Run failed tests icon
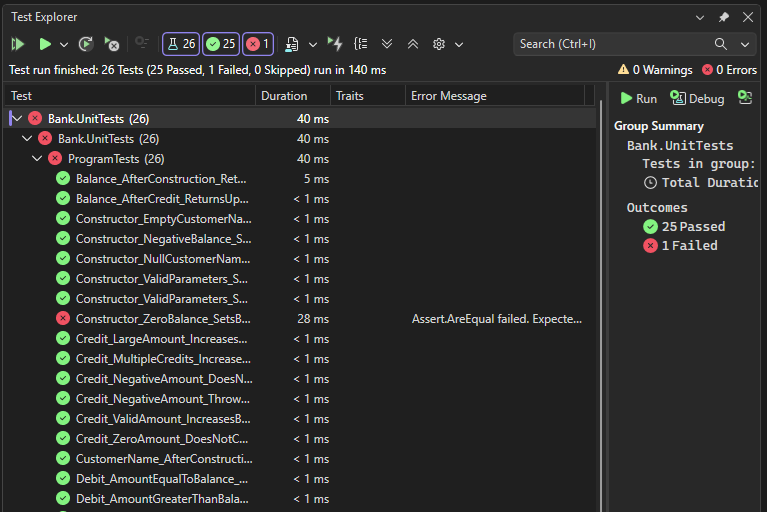 click(112, 44)
